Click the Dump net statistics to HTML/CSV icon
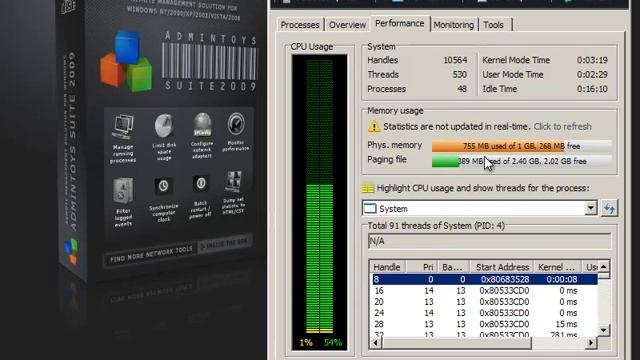Image resolution: width=640 pixels, height=360 pixels. pos(234,182)
